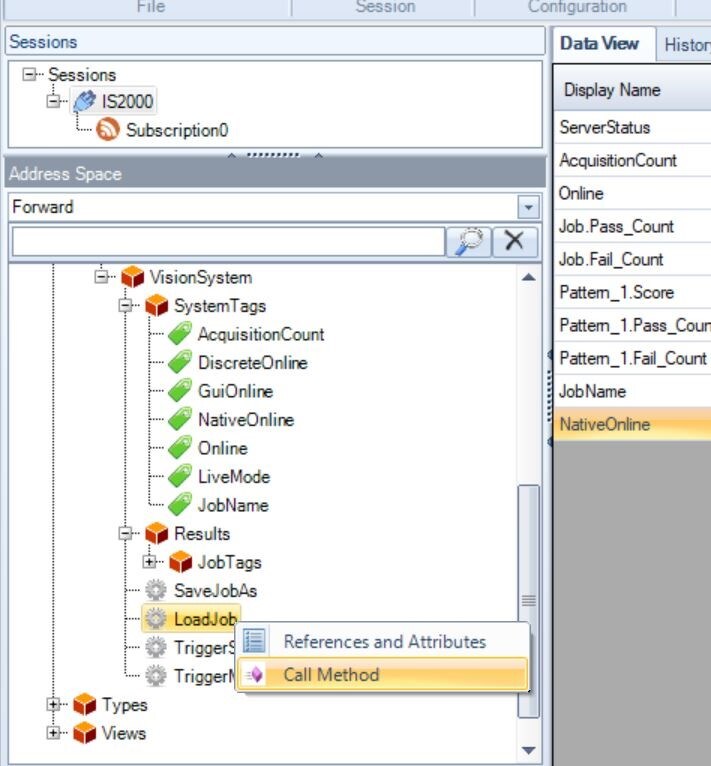Image resolution: width=711 pixels, height=766 pixels.
Task: Select References and Attributes menu entry
Action: (384, 642)
